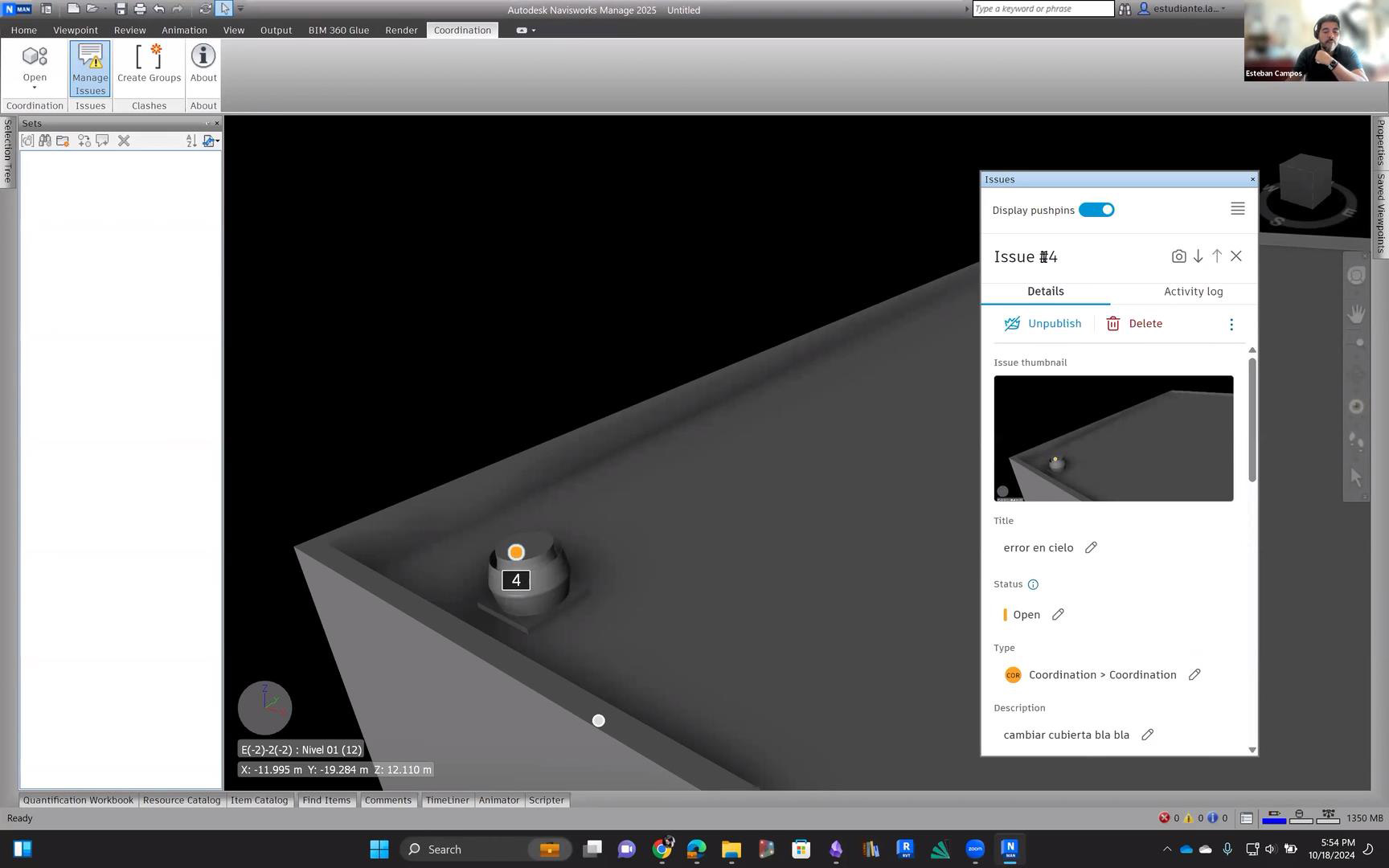This screenshot has width=1389, height=868.
Task: Click the issue thumbnail image
Action: click(1112, 439)
